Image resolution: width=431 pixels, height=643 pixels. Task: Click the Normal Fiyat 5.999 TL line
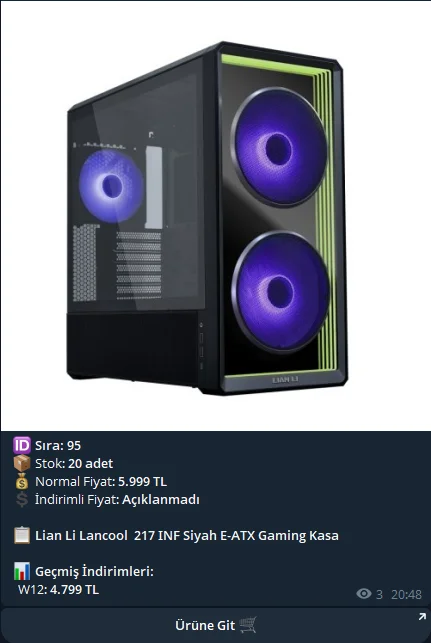point(101,481)
